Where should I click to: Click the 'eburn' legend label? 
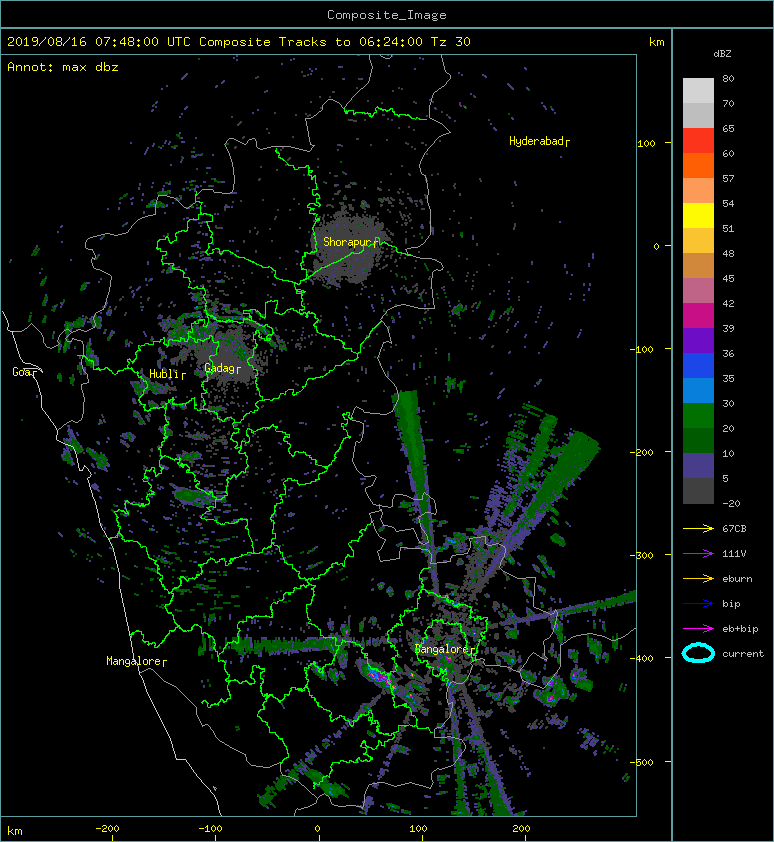(x=737, y=579)
